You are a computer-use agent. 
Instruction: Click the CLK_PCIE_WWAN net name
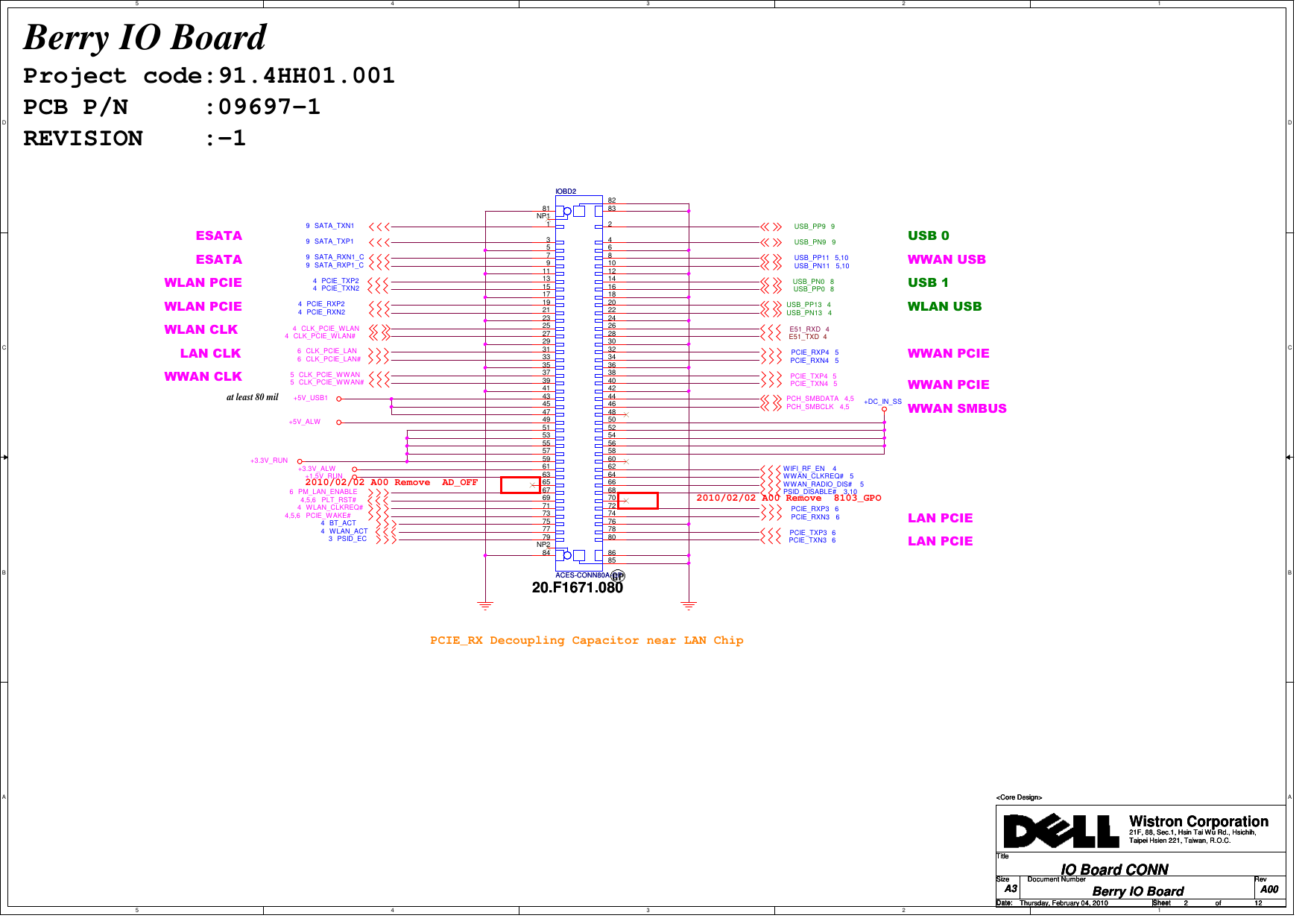tap(329, 375)
